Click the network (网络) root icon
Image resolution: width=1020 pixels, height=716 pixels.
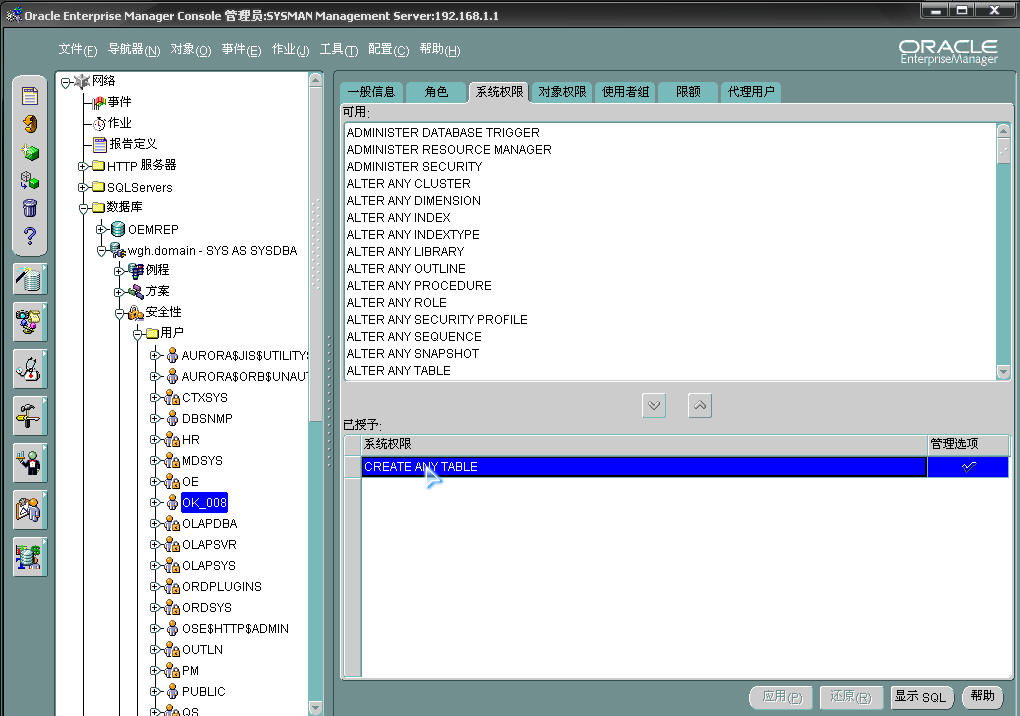click(x=82, y=81)
